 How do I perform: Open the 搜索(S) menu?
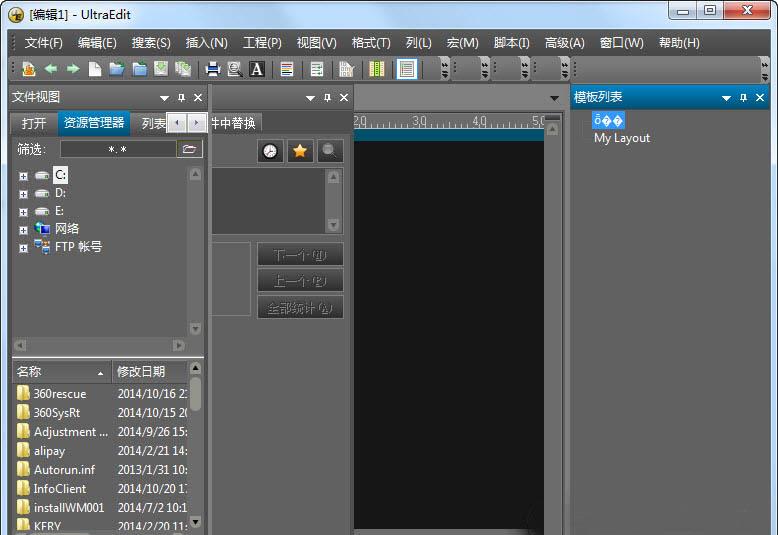[x=151, y=43]
